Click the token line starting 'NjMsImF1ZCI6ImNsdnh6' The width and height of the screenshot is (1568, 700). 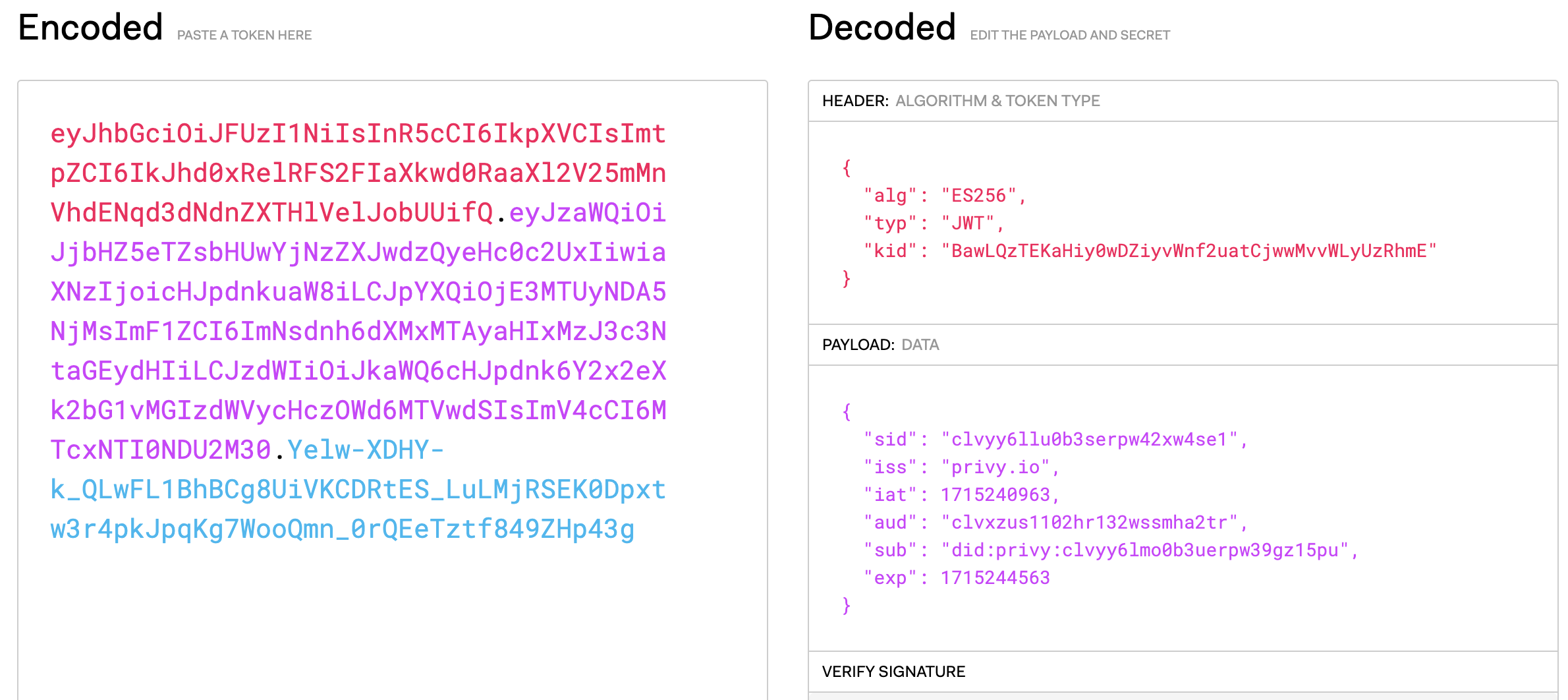coord(358,332)
